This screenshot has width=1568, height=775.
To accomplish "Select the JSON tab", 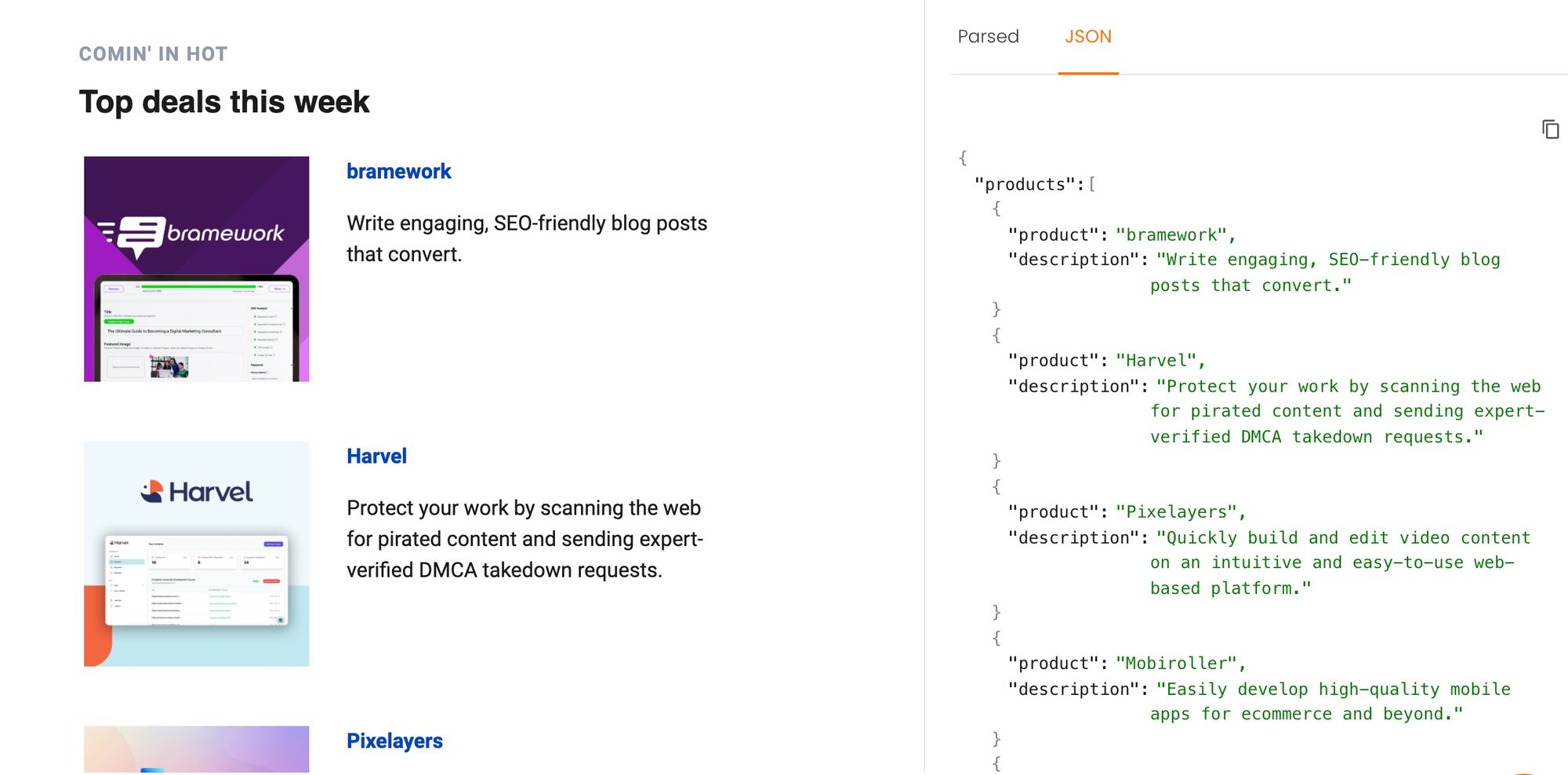I will [x=1087, y=37].
